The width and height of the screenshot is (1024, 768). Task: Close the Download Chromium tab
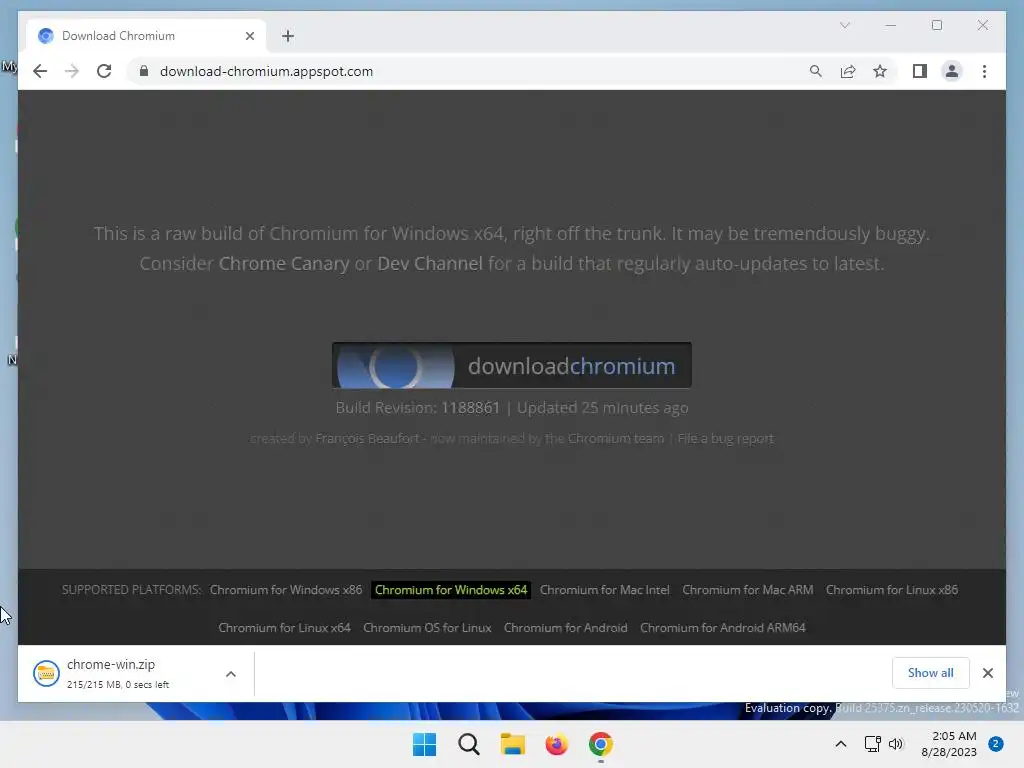tap(249, 36)
